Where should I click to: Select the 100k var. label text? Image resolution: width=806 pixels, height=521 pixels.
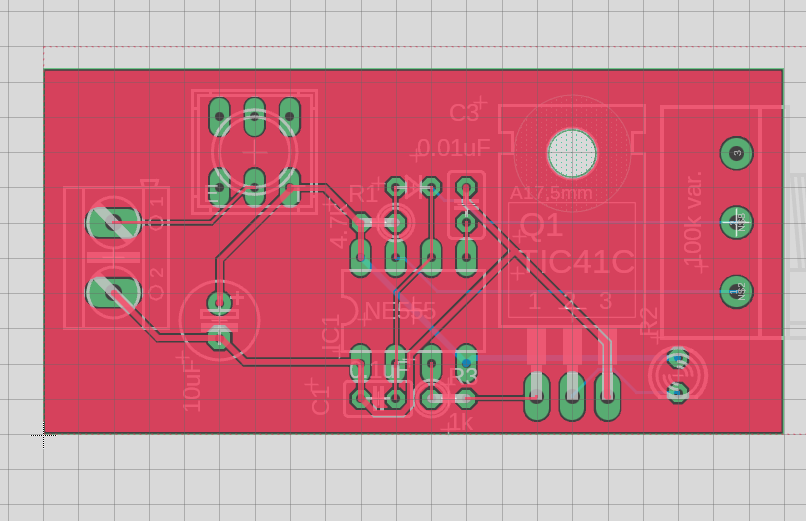click(693, 220)
